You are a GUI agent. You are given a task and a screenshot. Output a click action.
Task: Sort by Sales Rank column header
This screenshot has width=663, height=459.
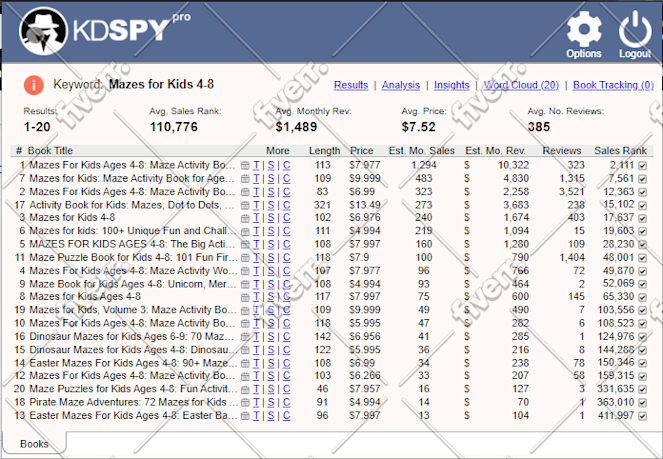click(x=620, y=150)
